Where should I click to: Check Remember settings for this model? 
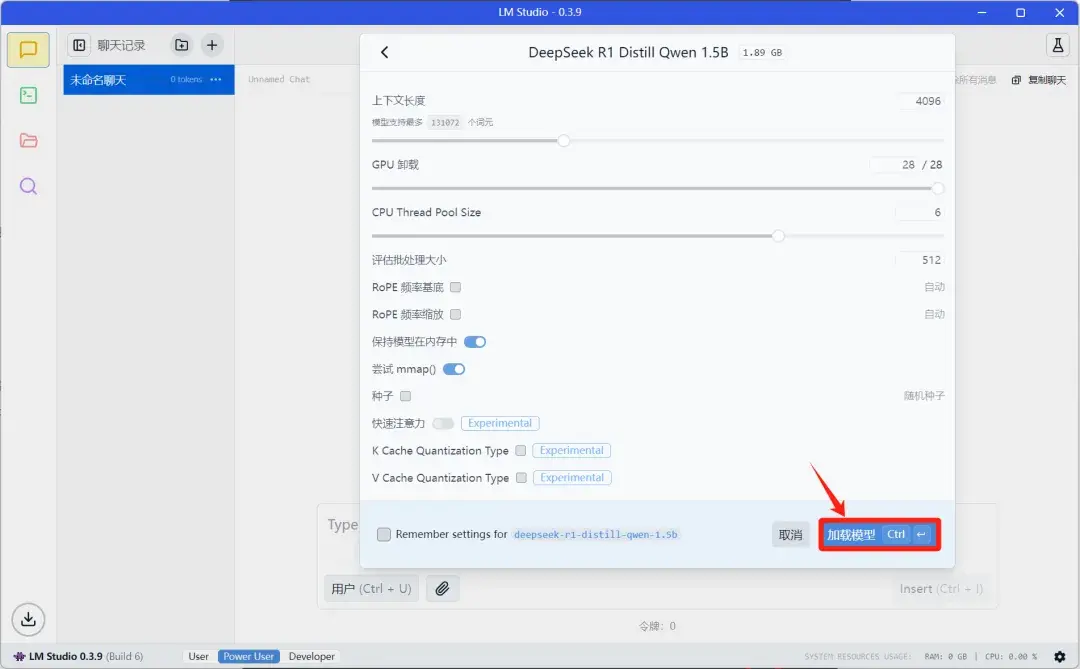click(x=384, y=534)
